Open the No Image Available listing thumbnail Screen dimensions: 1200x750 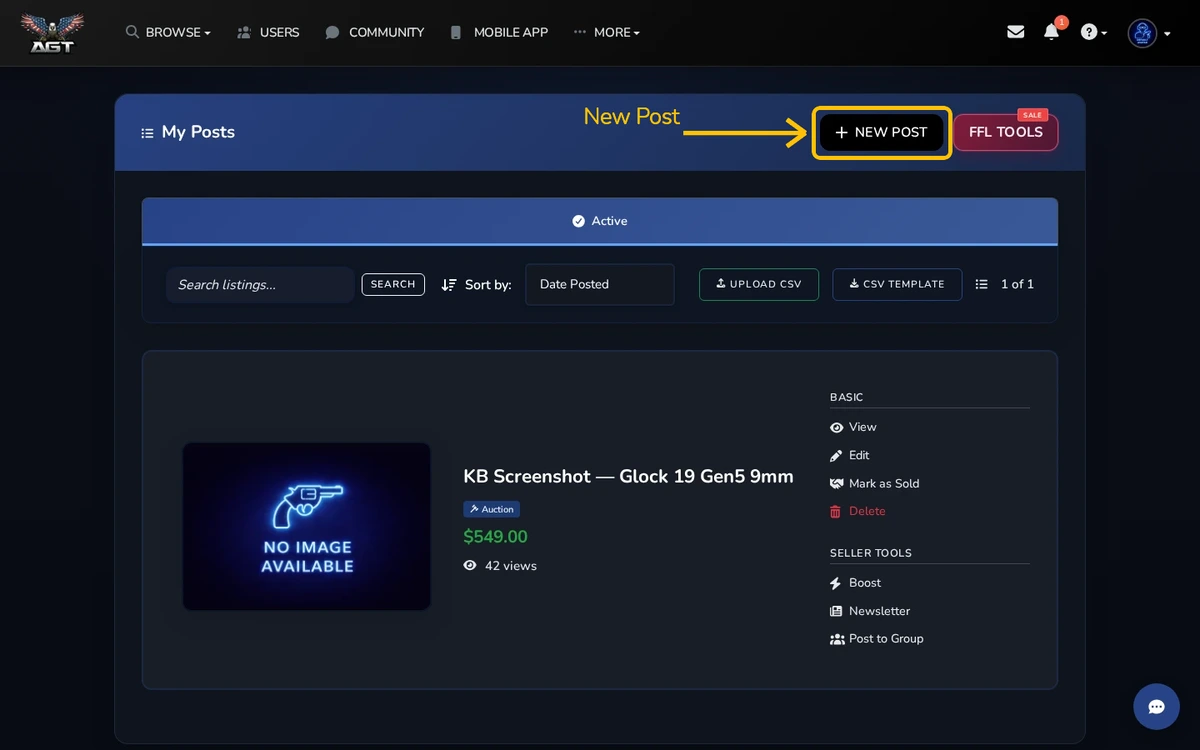pos(307,527)
